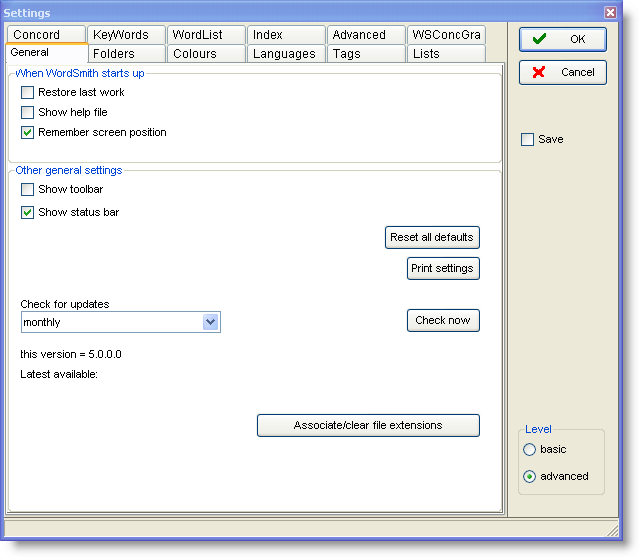Click the 'Latest available:' label
639x557 pixels.
(59, 374)
